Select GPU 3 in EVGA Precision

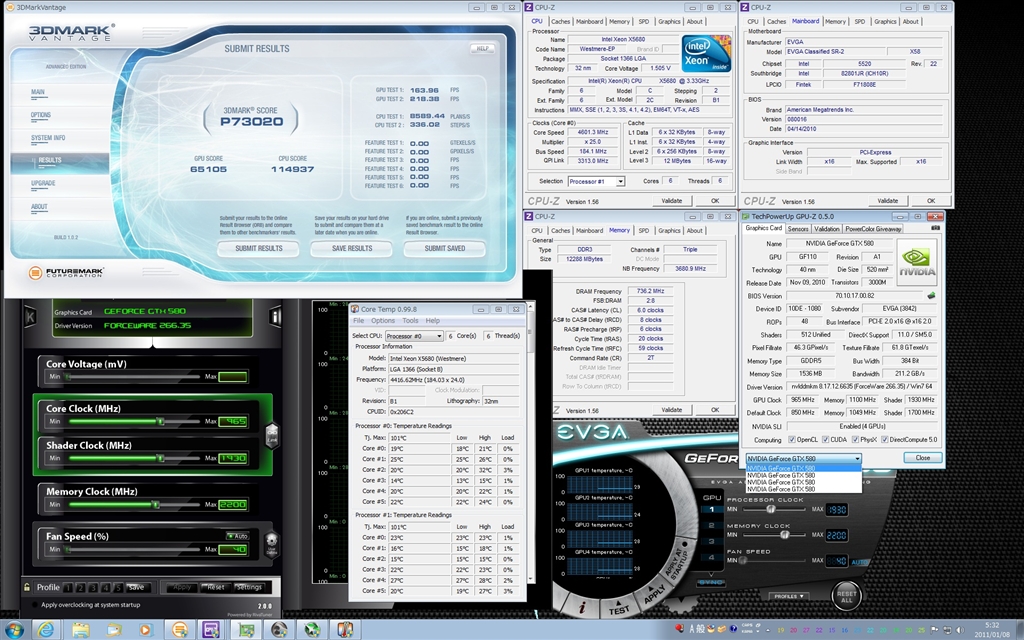coord(712,541)
